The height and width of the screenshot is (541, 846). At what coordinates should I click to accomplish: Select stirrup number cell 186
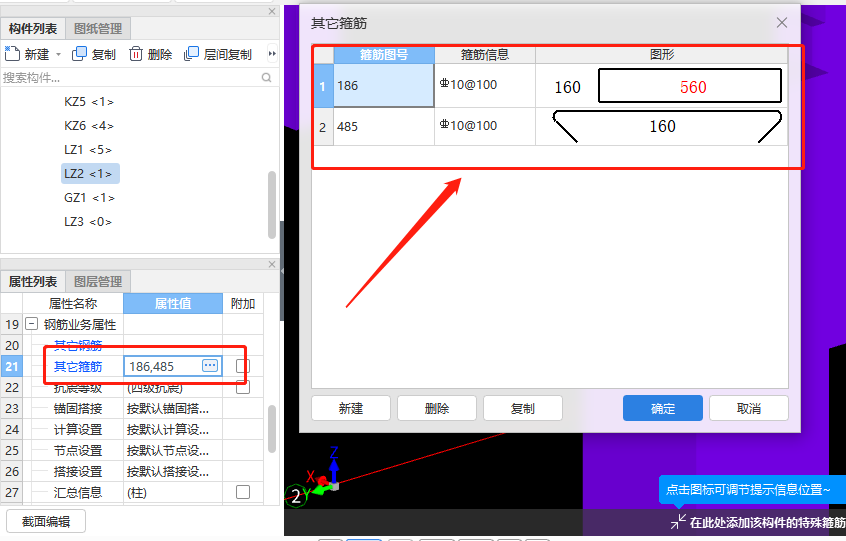(x=384, y=85)
